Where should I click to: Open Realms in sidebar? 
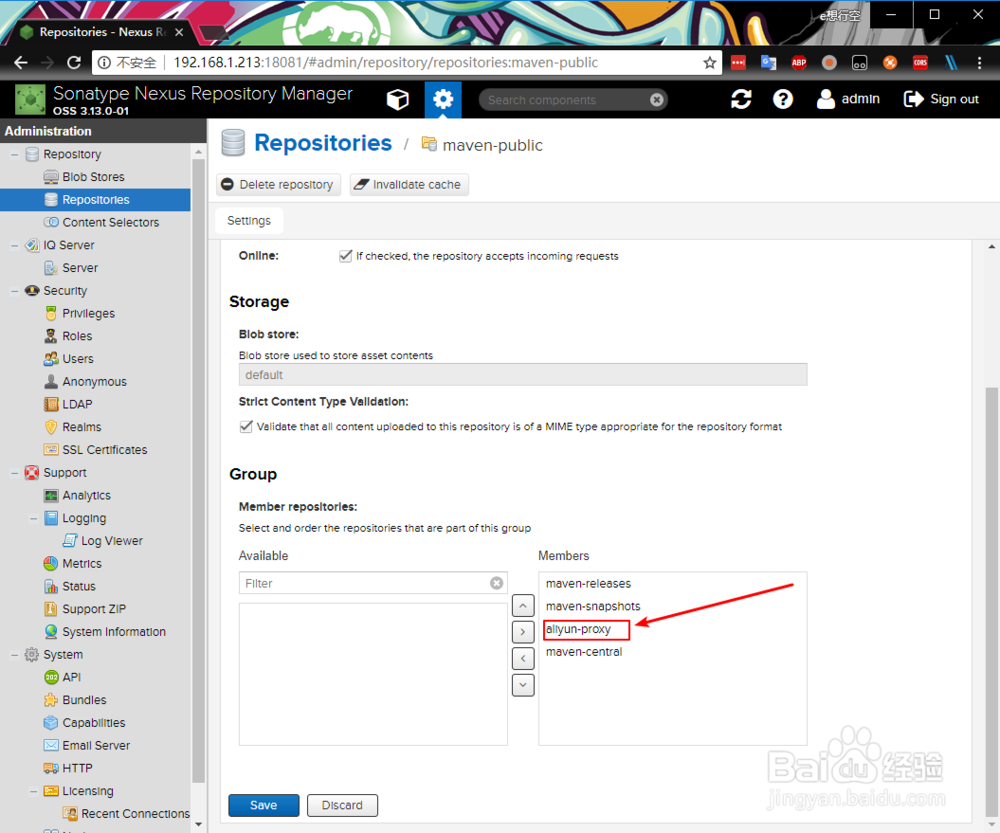pos(82,427)
